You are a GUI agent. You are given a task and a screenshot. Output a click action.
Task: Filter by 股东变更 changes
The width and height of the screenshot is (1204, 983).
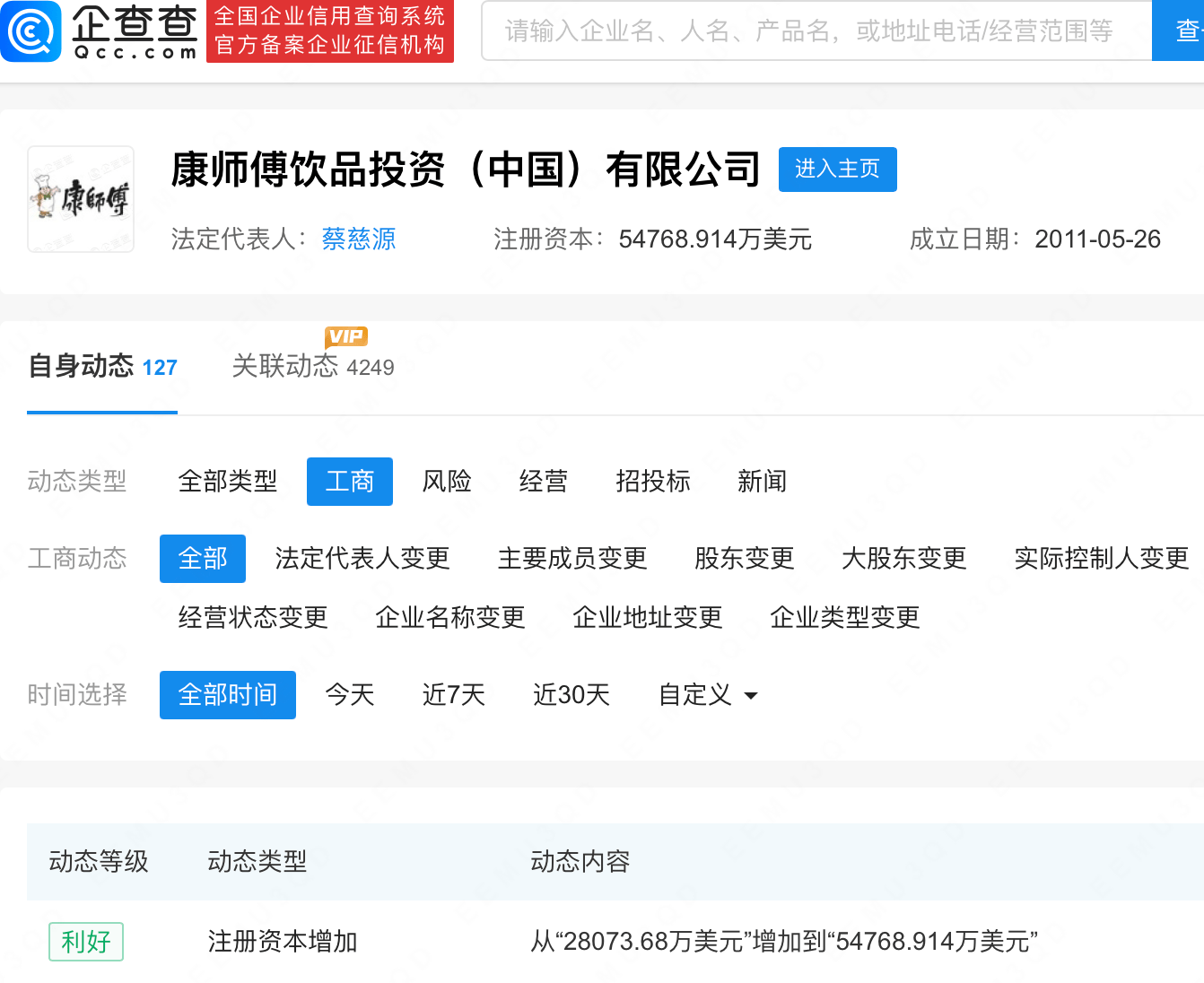click(744, 558)
